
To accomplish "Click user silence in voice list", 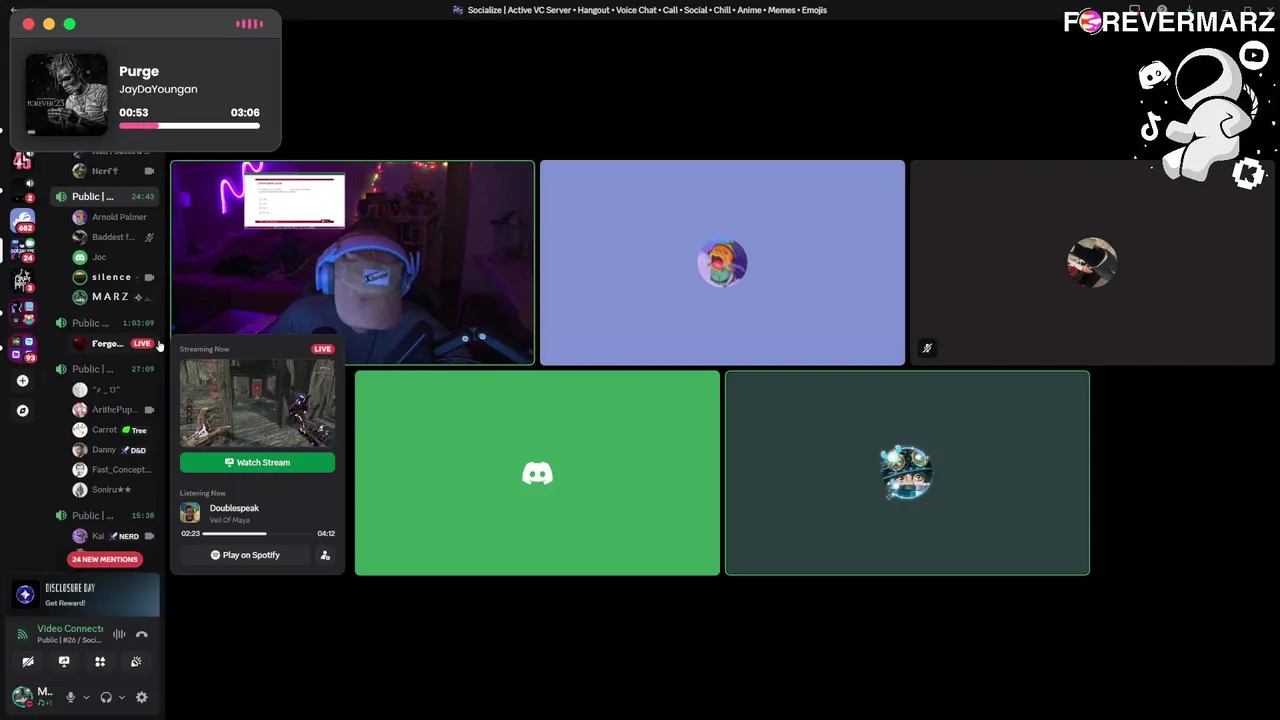I will pyautogui.click(x=113, y=277).
